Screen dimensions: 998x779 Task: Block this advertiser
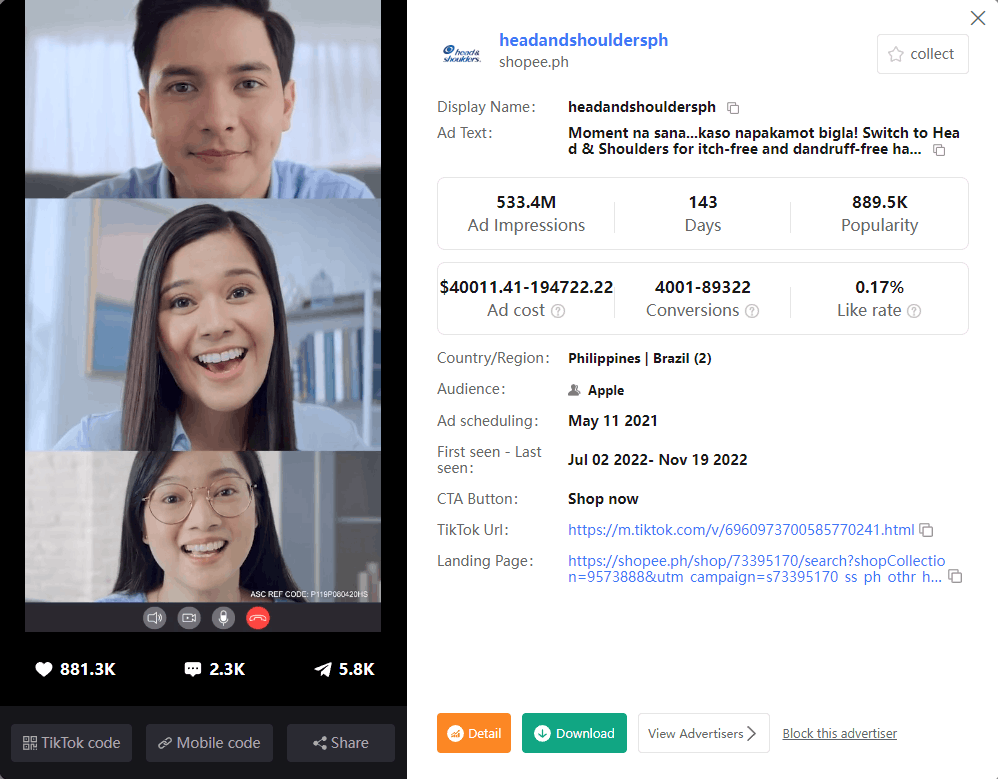coord(839,733)
